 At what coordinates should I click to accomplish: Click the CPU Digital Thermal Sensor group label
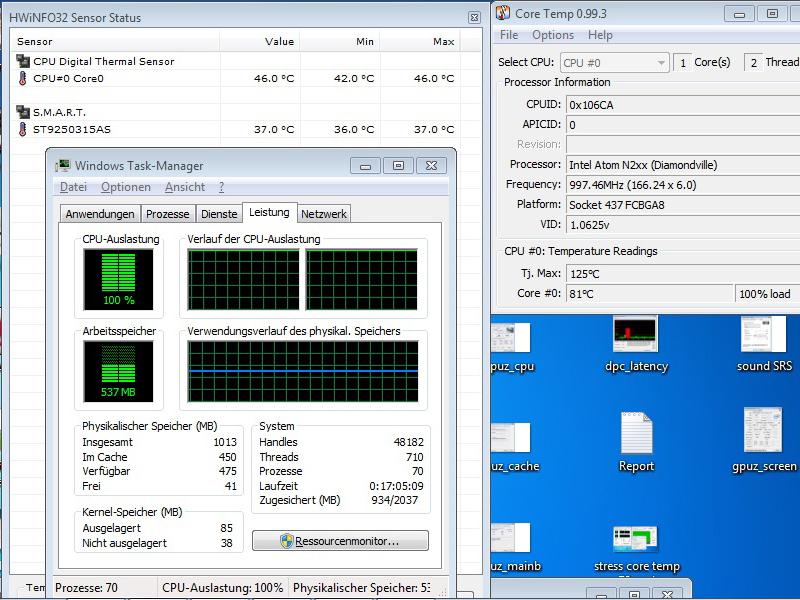(104, 62)
